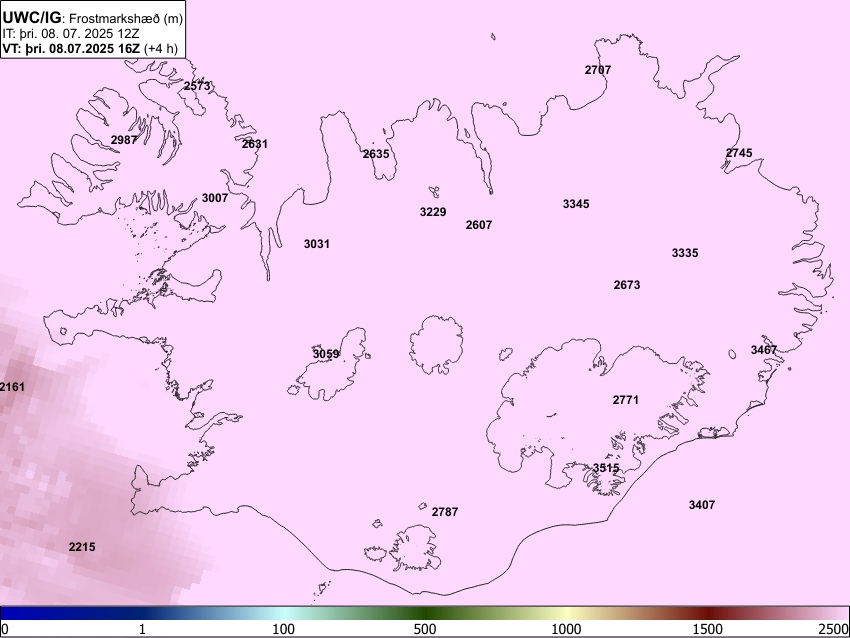The image size is (850, 638).
Task: Click the color scale at 2500 label
Action: pos(834,629)
